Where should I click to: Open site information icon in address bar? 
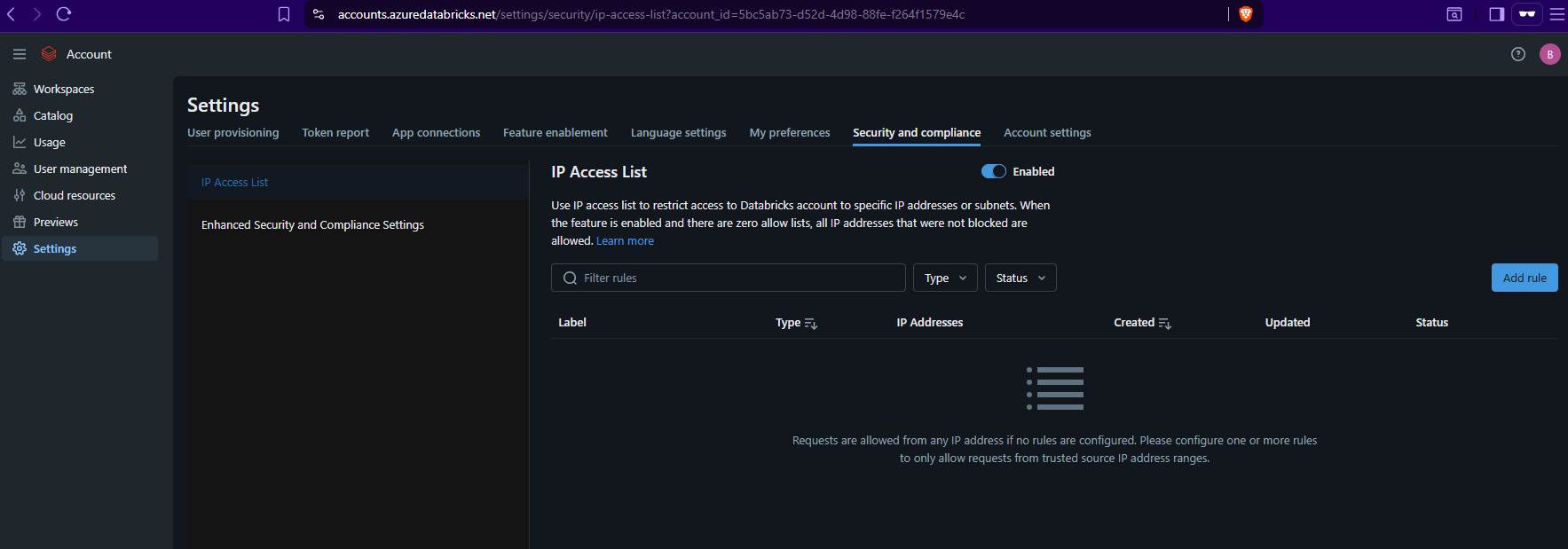[319, 14]
